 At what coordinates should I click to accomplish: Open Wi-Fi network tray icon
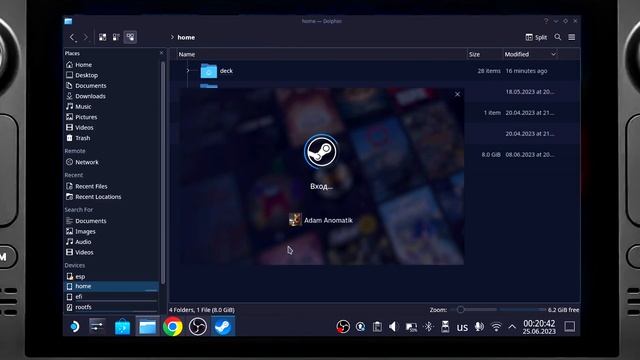(x=496, y=327)
